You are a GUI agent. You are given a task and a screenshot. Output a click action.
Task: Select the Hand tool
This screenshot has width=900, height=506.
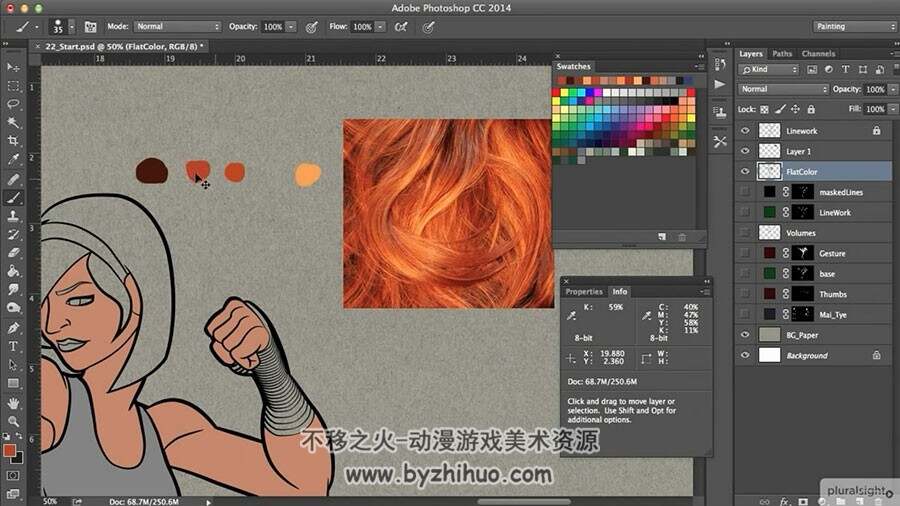pos(13,403)
